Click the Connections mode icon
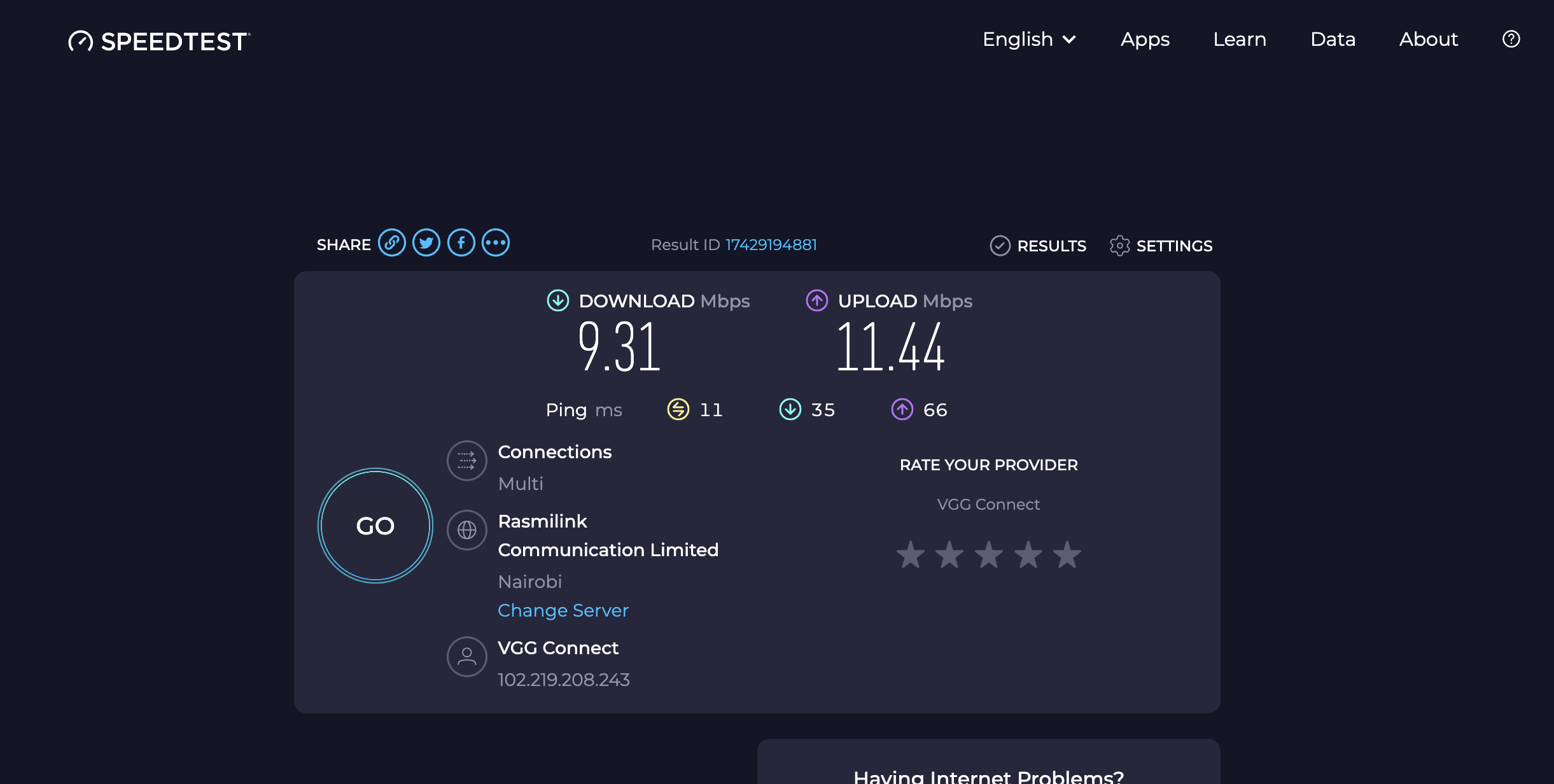 (x=466, y=461)
